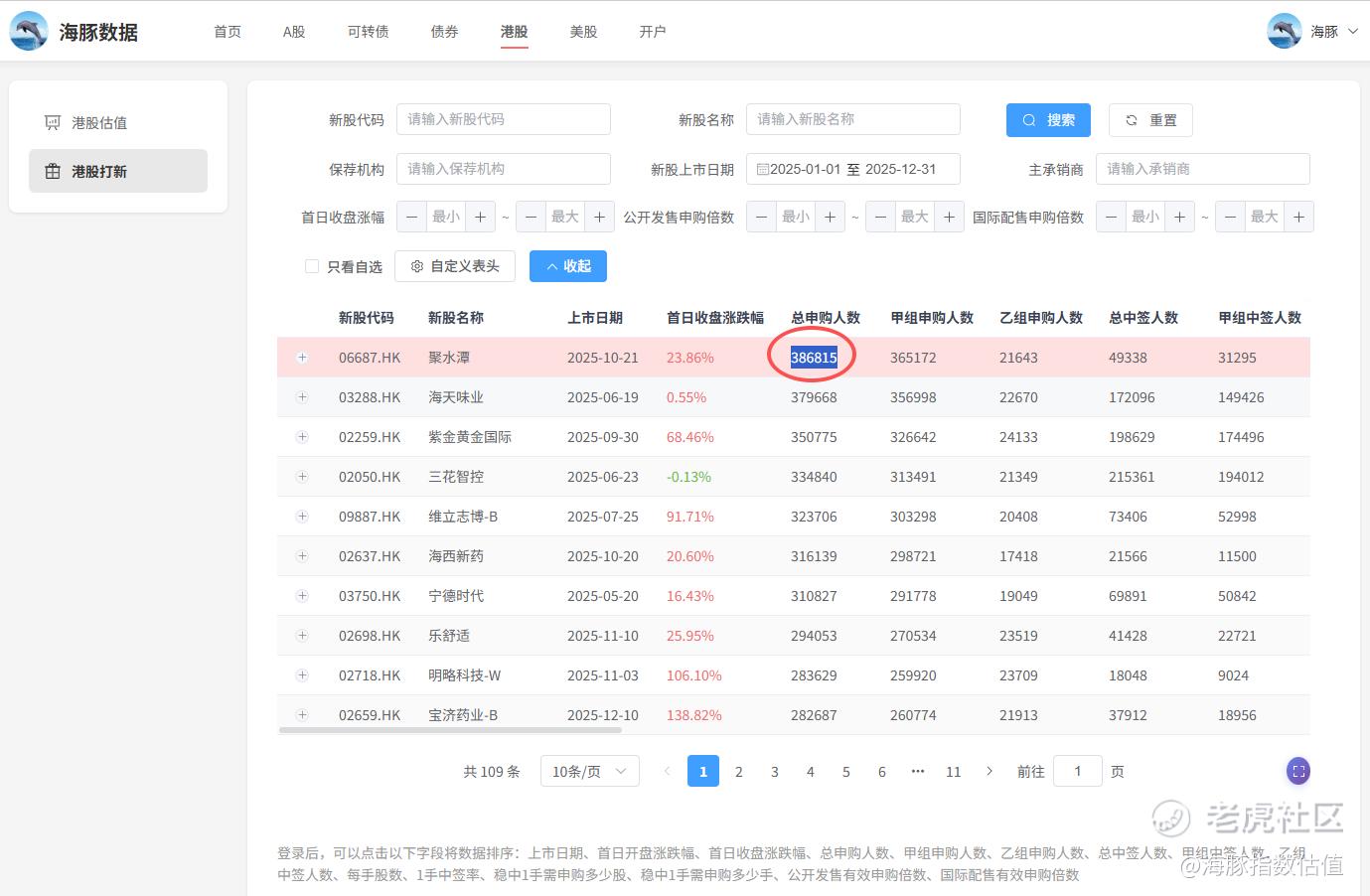Decrease 公开发售申购倍数 minimum value

point(761,217)
